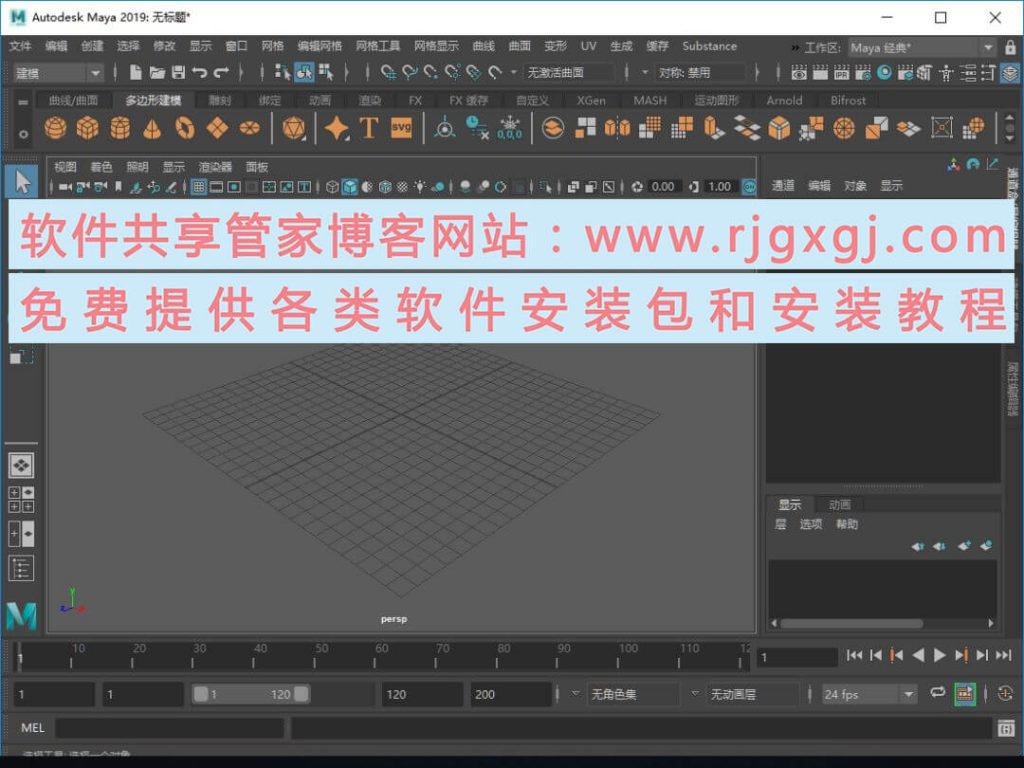Open the Outliner list-layout icon

click(x=21, y=568)
